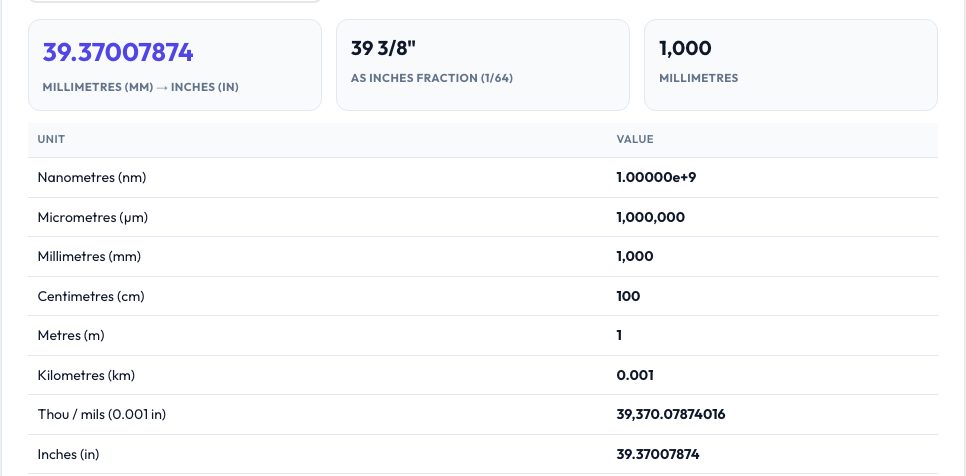Click the UNIT column header
Screen dimensions: 966x476
click(x=51, y=139)
